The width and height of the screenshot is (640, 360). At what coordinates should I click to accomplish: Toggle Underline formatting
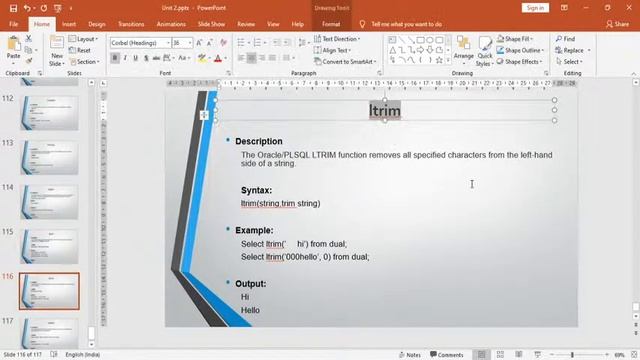tap(136, 58)
